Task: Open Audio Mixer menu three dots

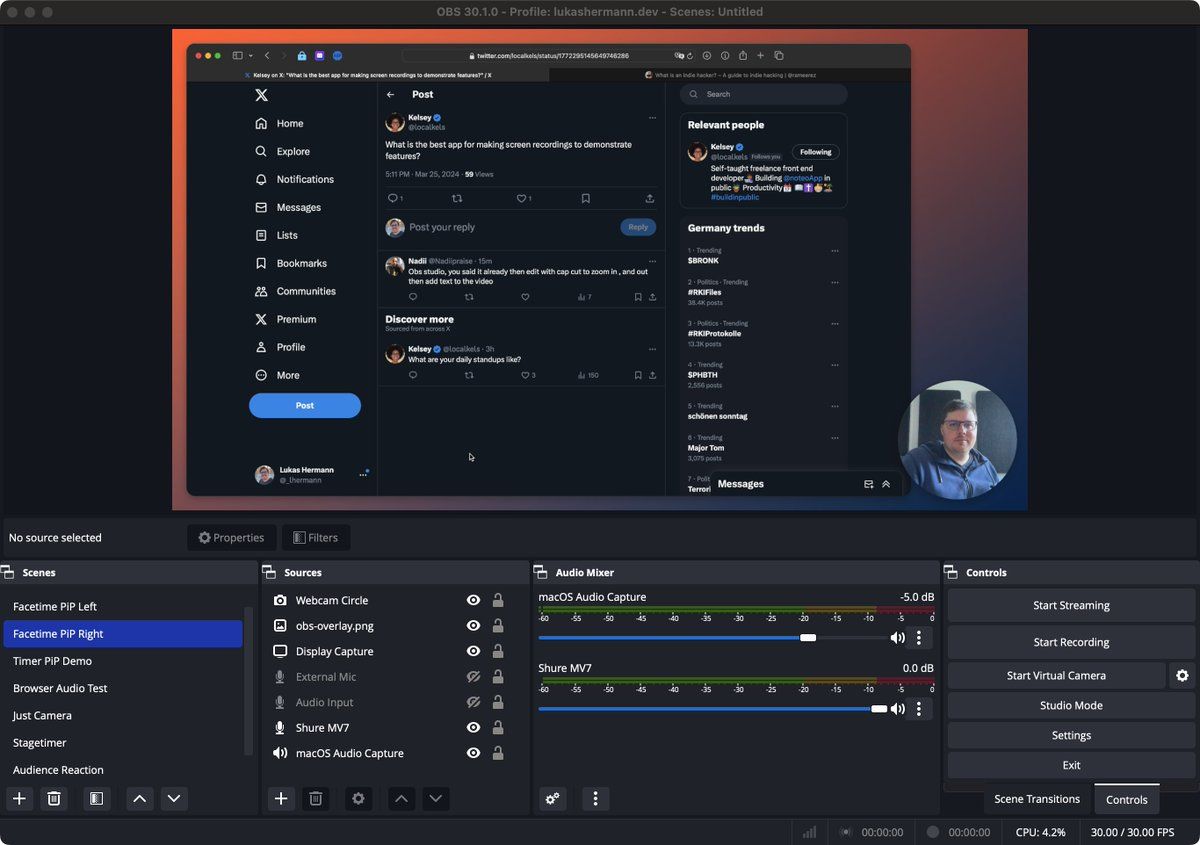Action: [x=596, y=798]
